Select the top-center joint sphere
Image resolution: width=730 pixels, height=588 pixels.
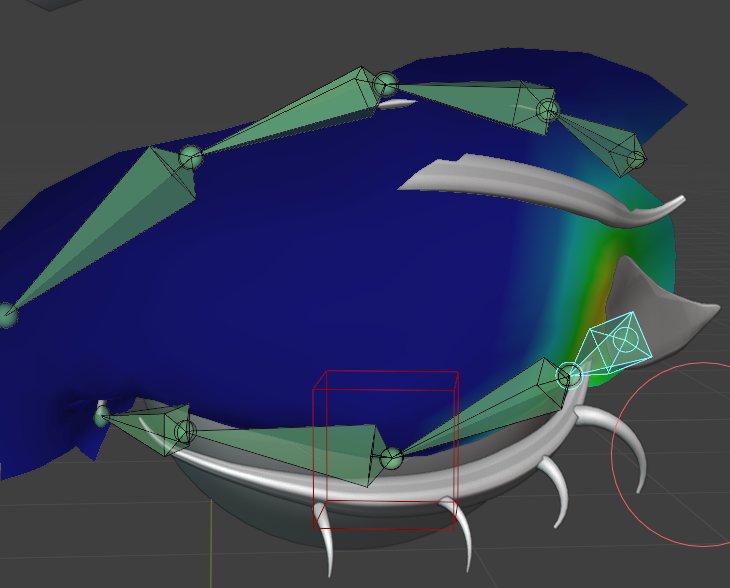coord(386,83)
